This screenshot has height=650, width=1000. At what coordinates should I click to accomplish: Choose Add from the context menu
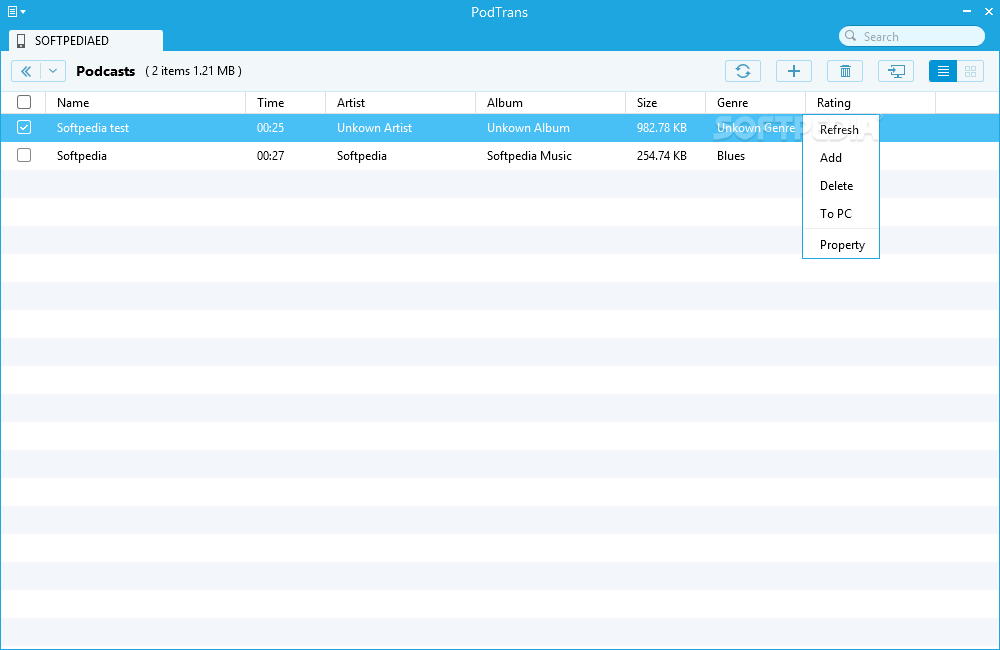pos(841,158)
